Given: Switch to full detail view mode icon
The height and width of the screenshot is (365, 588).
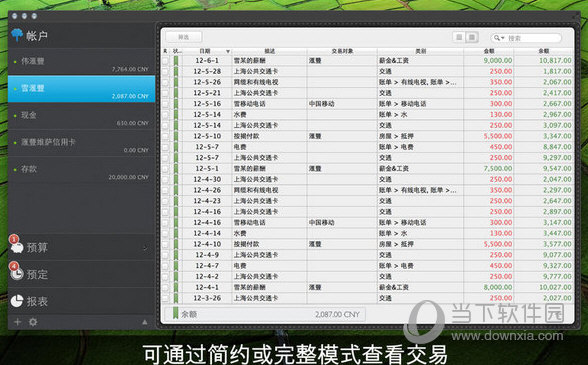Looking at the screenshot, I should (x=472, y=37).
